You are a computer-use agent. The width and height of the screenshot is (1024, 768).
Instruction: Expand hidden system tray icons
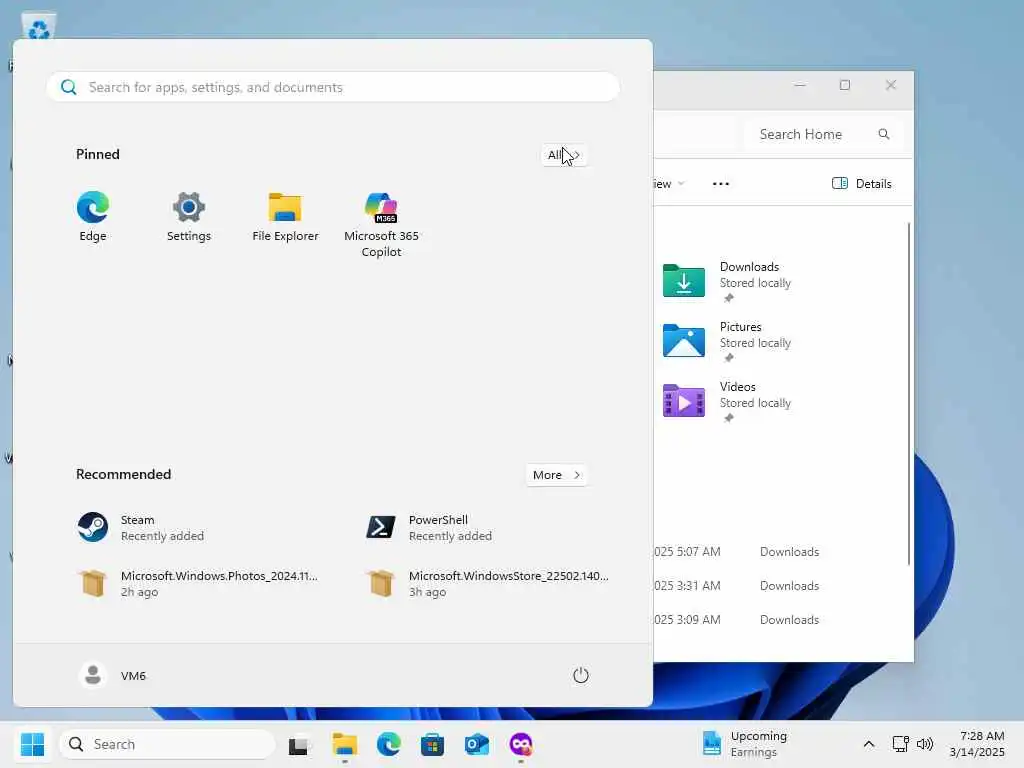pos(869,744)
